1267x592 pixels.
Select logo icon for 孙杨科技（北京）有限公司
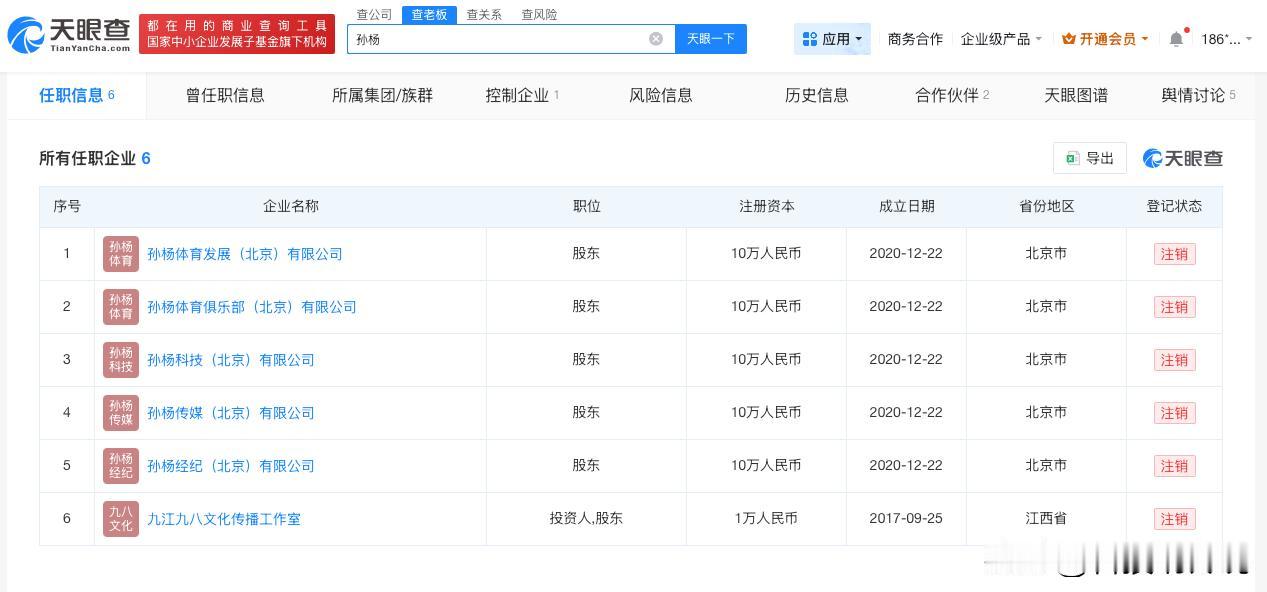tap(121, 360)
